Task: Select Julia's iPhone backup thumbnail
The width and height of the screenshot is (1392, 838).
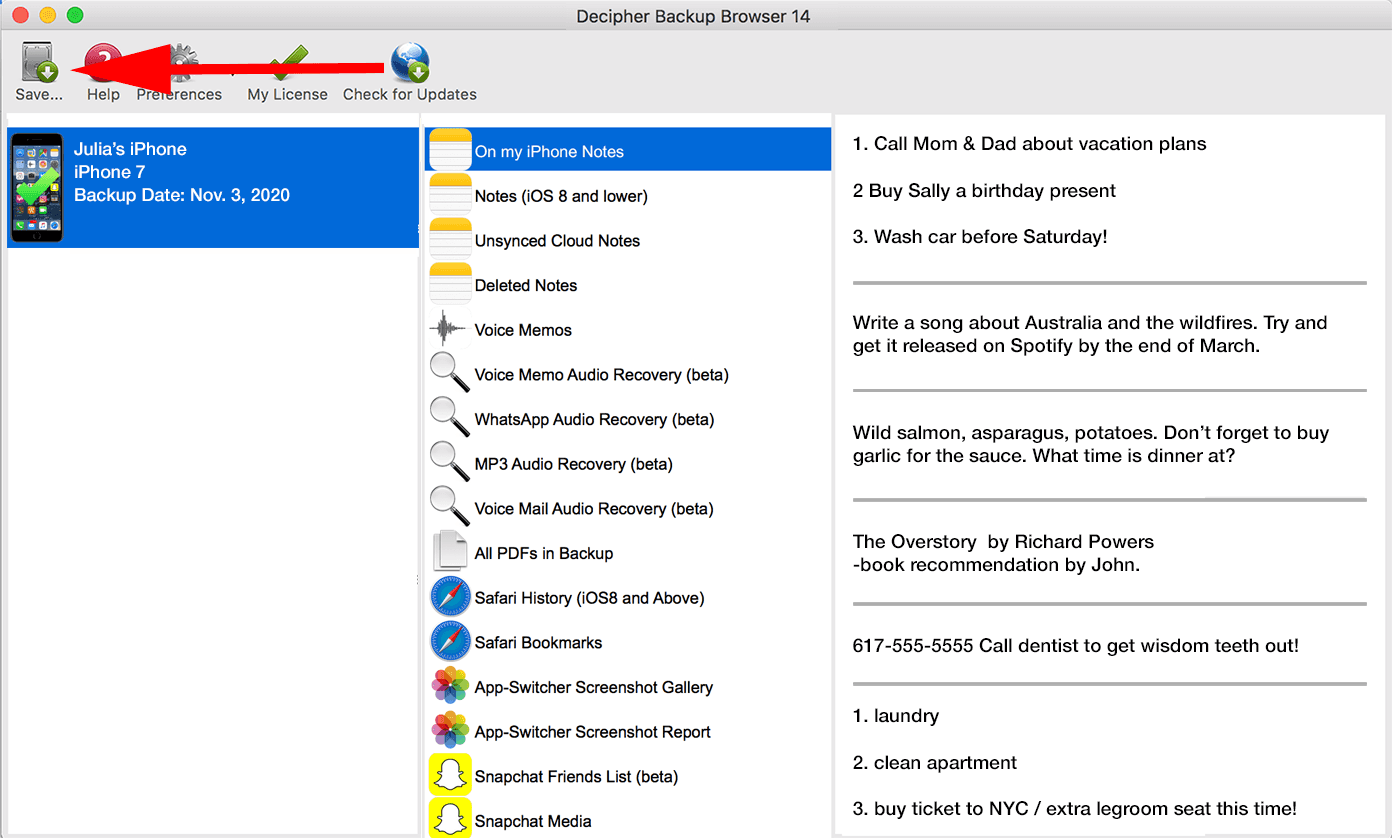Action: coord(37,188)
